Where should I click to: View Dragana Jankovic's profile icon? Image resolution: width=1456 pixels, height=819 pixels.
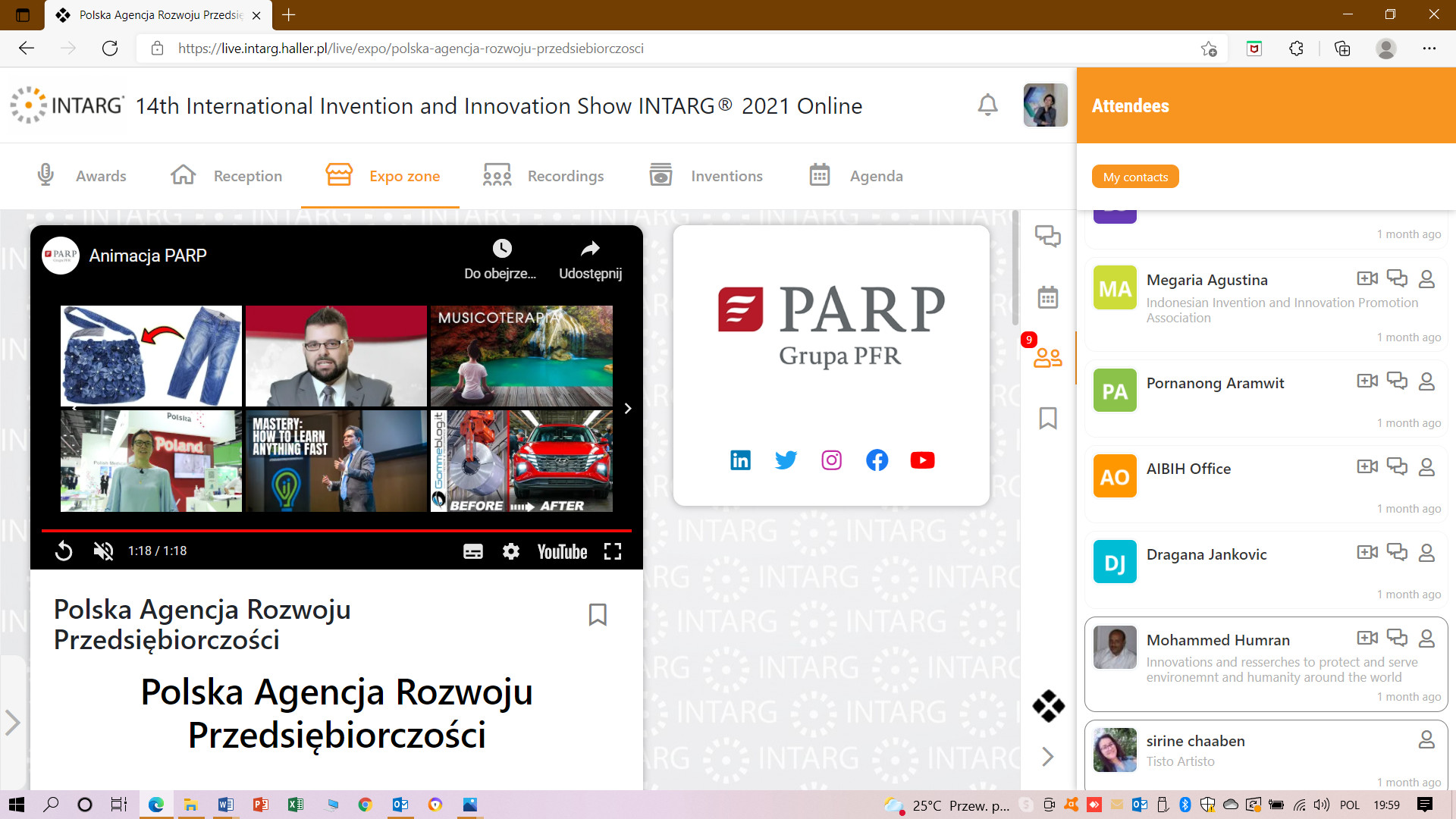[x=1426, y=552]
